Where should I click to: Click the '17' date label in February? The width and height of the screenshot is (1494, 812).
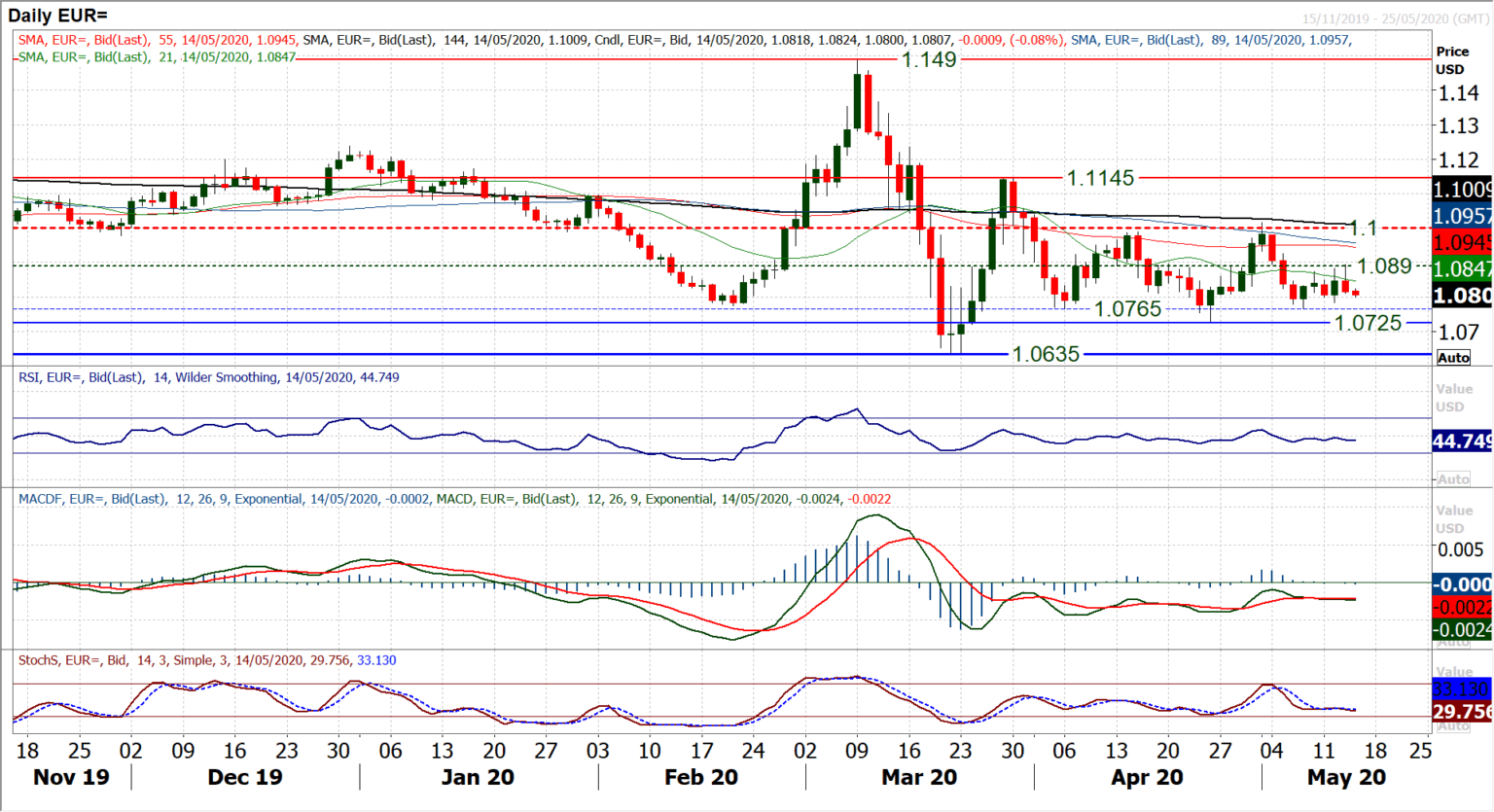[x=701, y=751]
